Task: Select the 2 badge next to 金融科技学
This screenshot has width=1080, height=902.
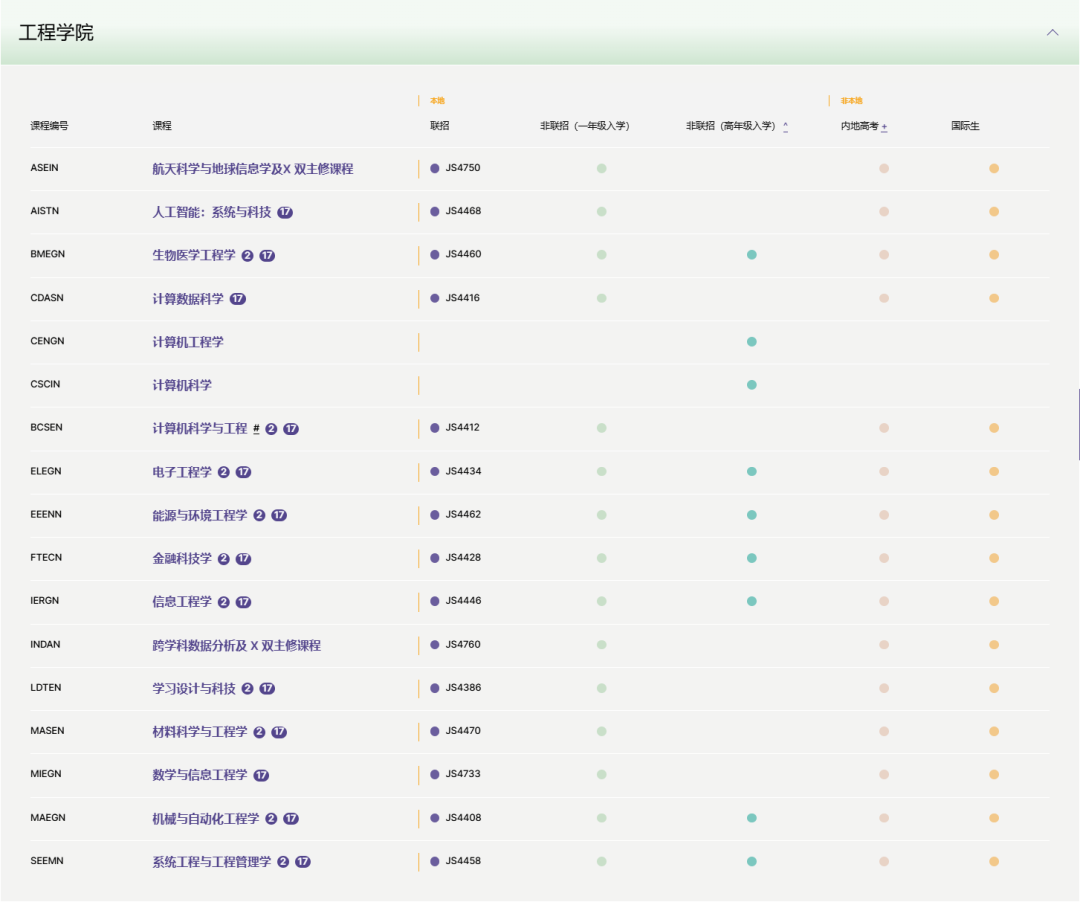Action: (224, 558)
